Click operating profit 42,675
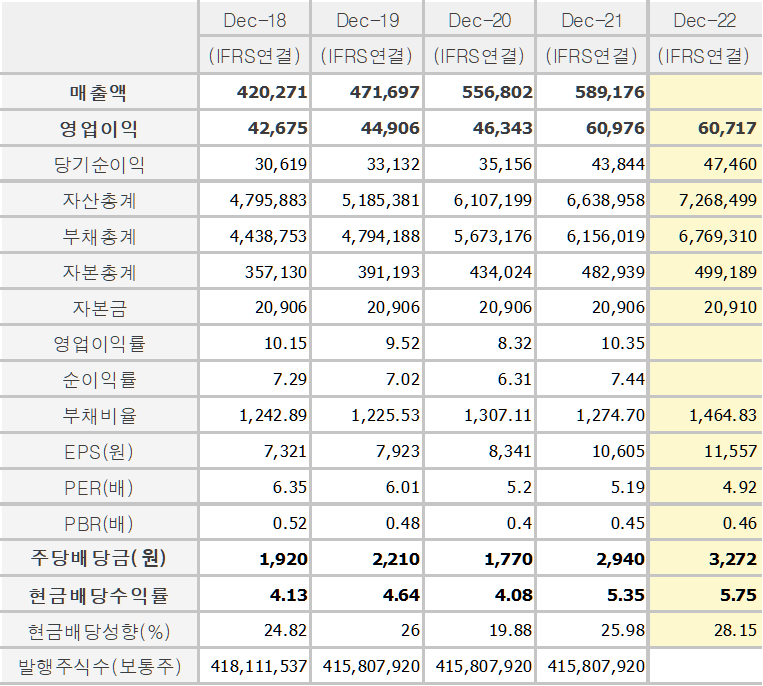The image size is (763, 686). 277,128
